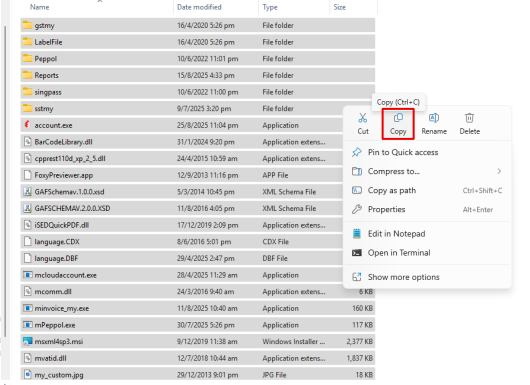Open the Compress to... submenu
530x385 pixels.
coord(427,171)
